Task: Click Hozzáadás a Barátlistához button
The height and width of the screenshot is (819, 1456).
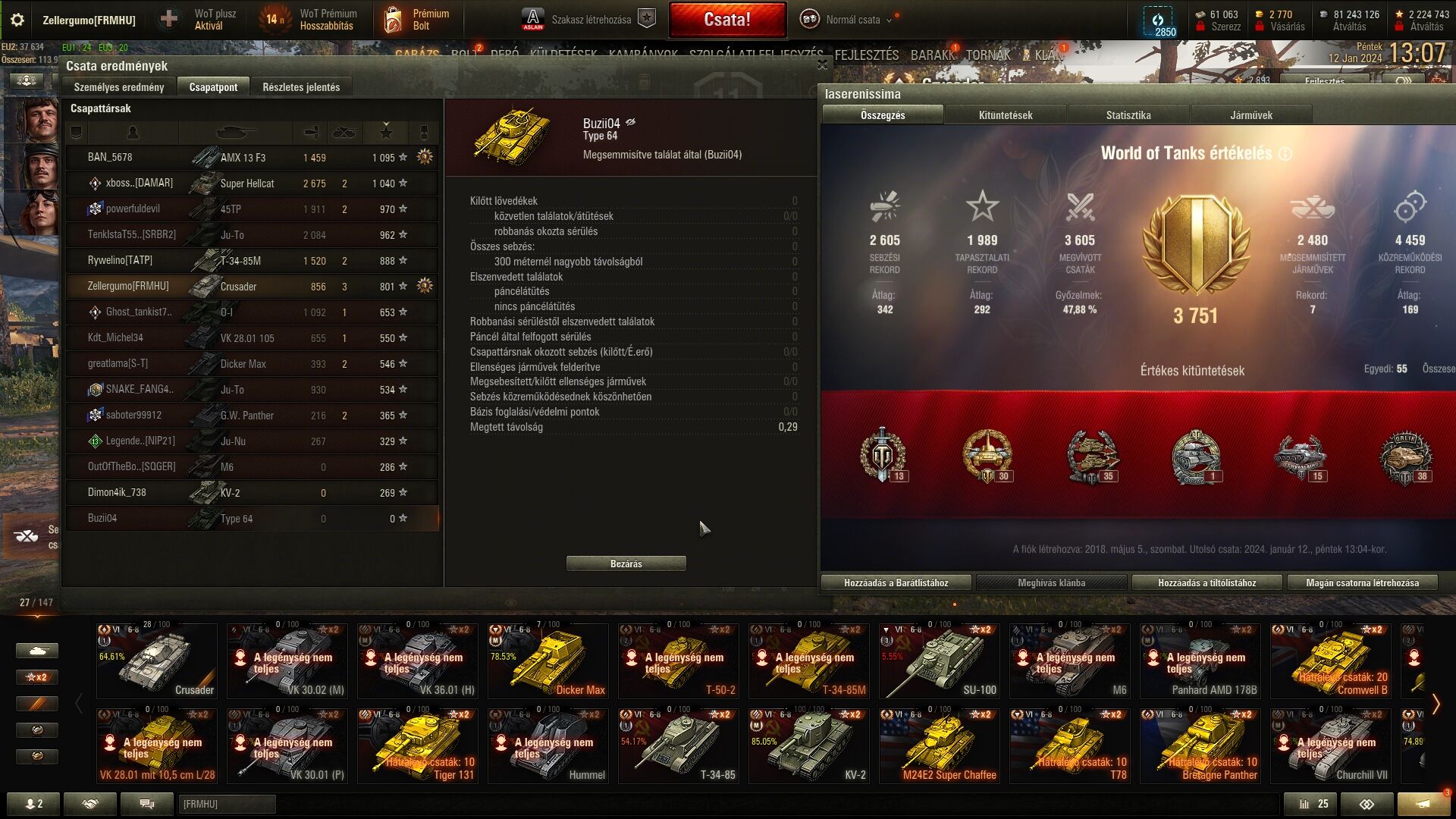Action: tap(896, 582)
